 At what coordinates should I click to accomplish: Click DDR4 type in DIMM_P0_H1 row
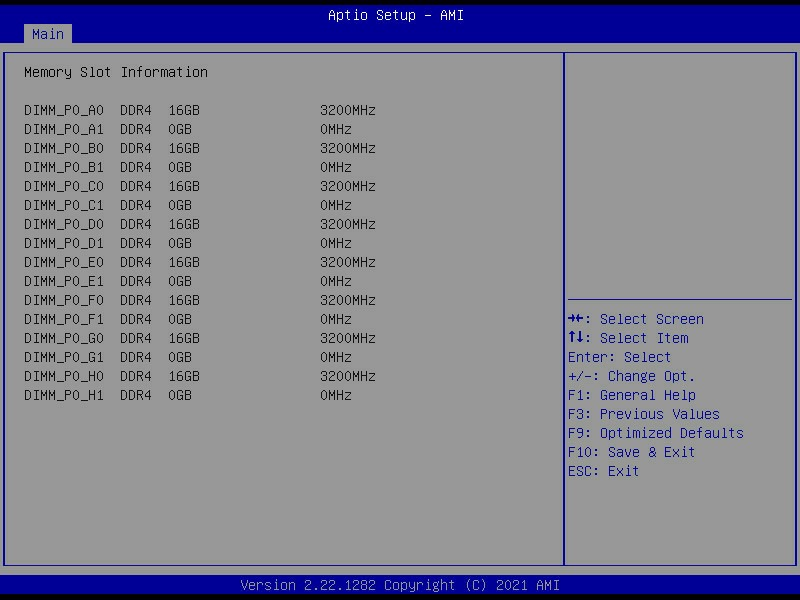[x=136, y=395]
